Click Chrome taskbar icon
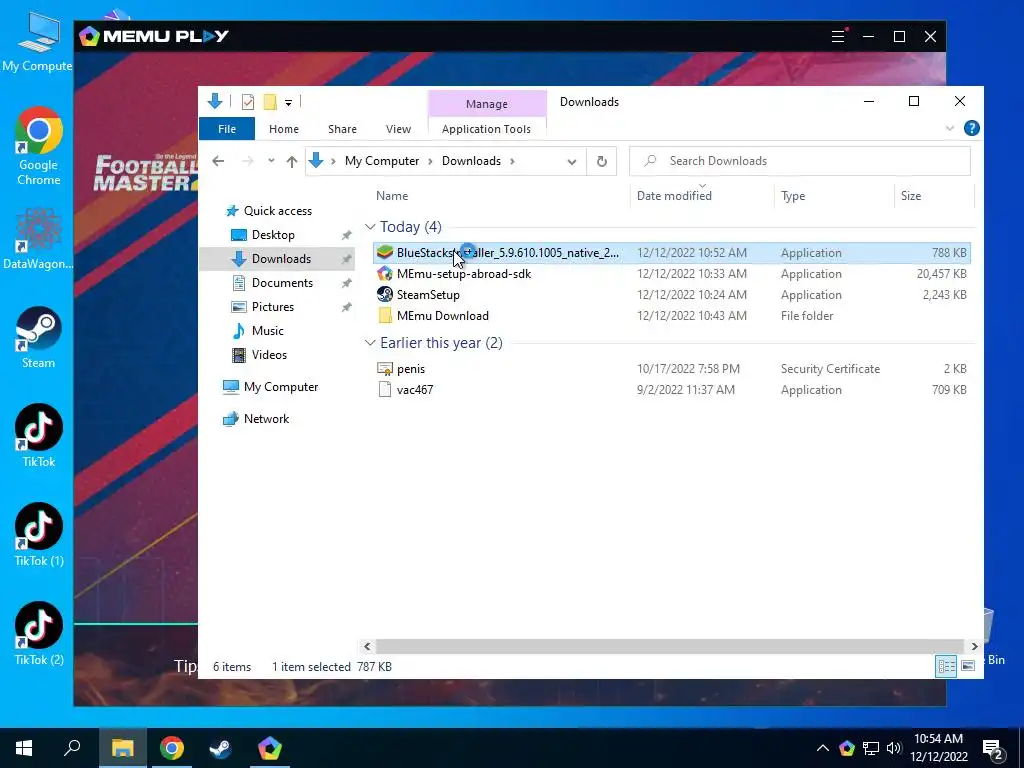 tap(172, 748)
